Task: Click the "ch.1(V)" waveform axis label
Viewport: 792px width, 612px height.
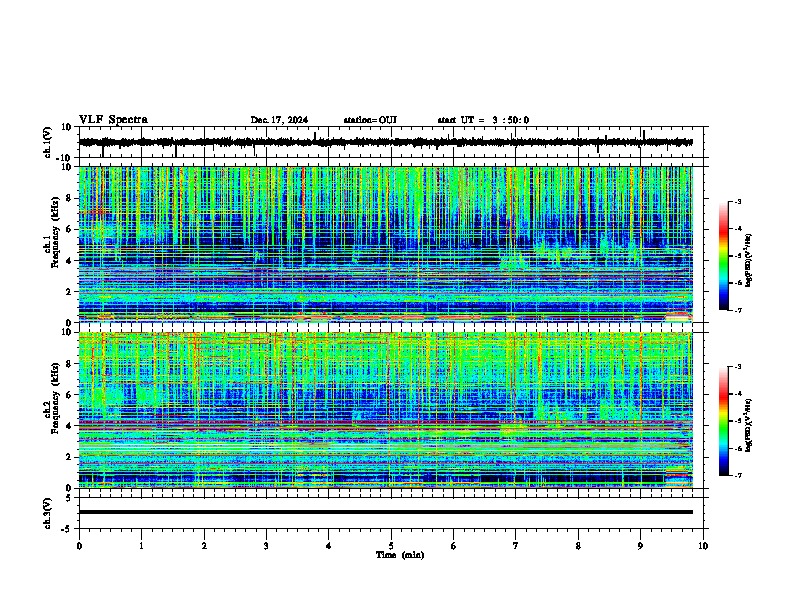Action: point(48,142)
